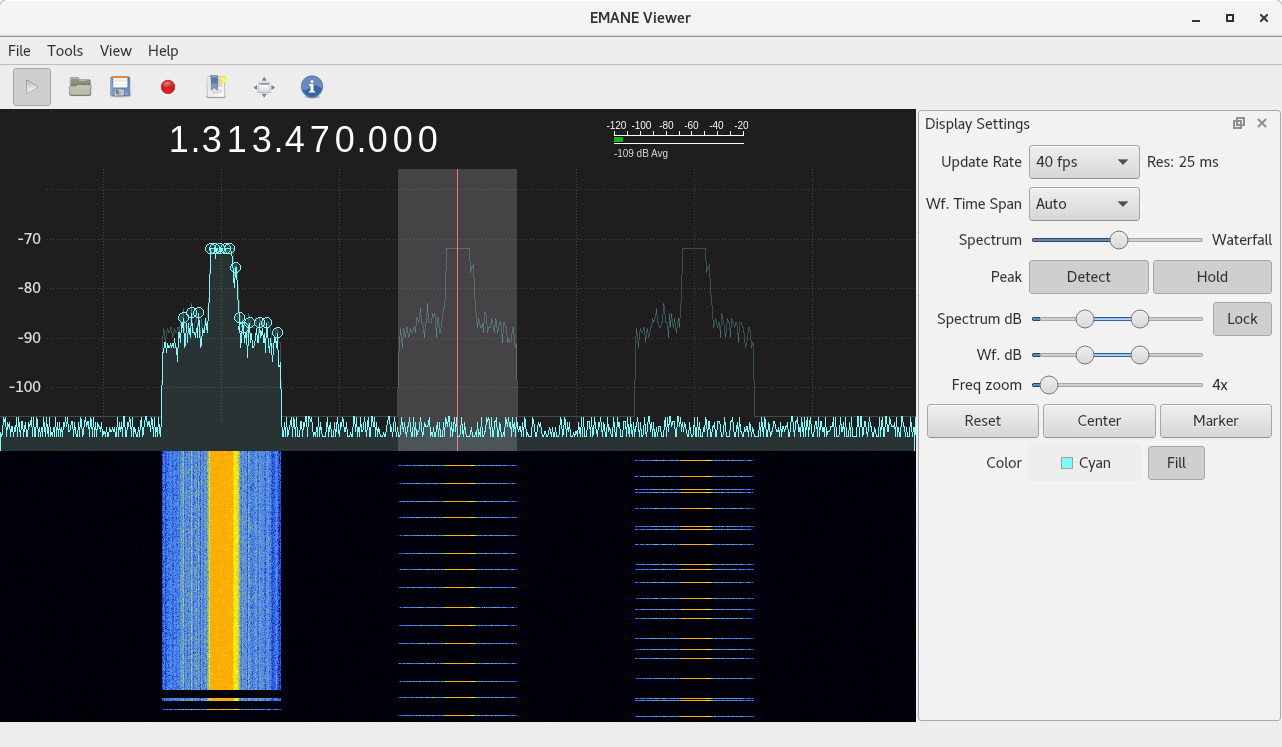This screenshot has width=1282, height=747.
Task: Start recording with the red record icon
Action: coord(168,87)
